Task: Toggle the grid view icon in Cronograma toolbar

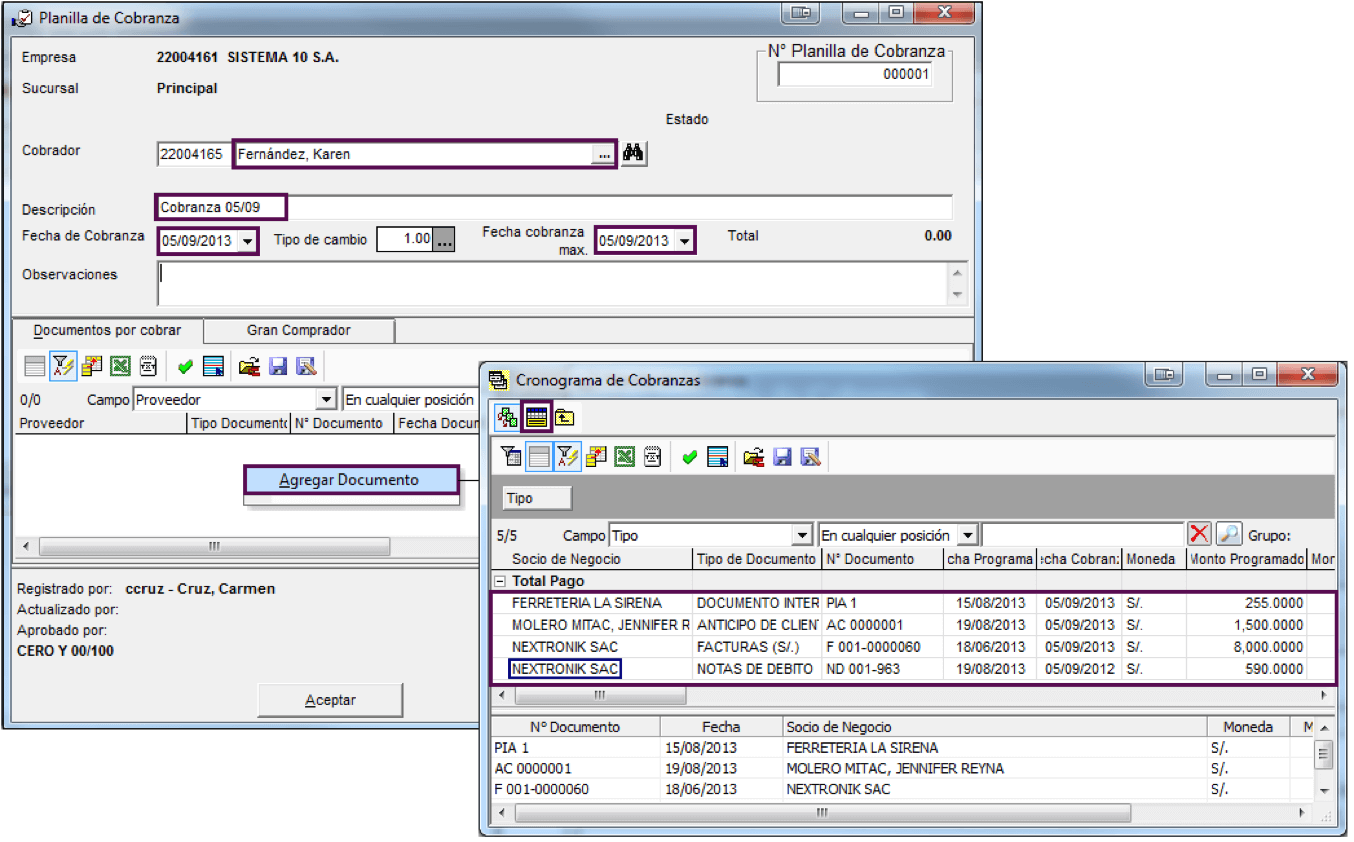Action: pos(539,458)
